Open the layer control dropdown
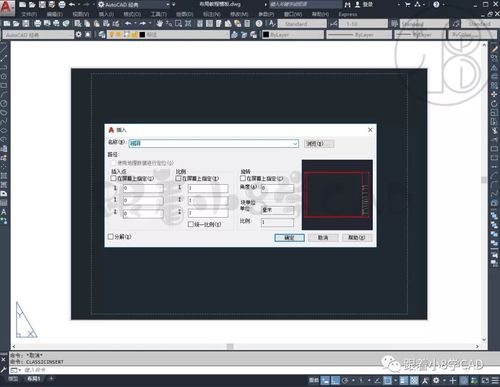The image size is (500, 387). coord(168,34)
